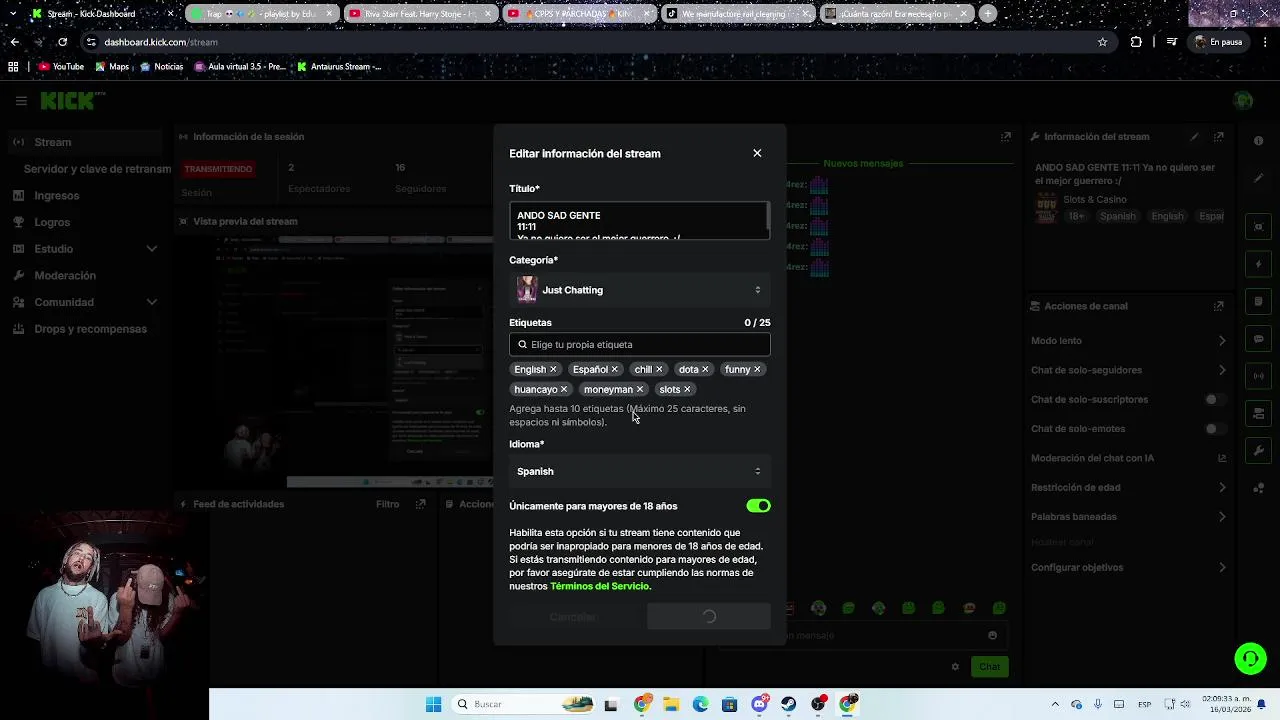
Task: Click the broadcast signal icon in right rail
Action: tap(1258, 376)
